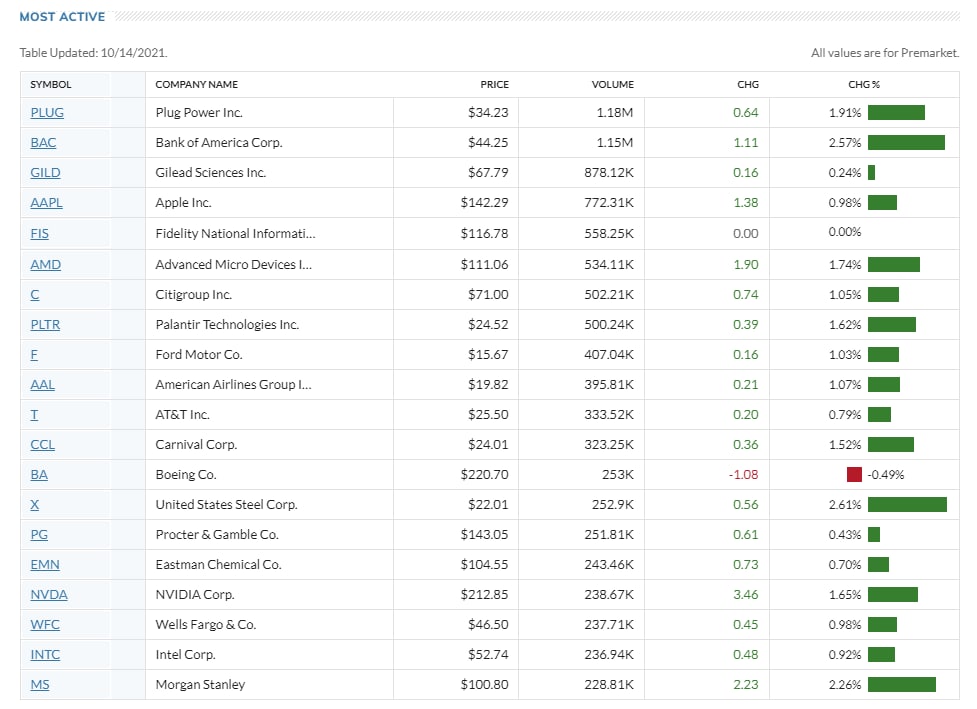
Task: Open the MS ticker link
Action: click(x=40, y=685)
